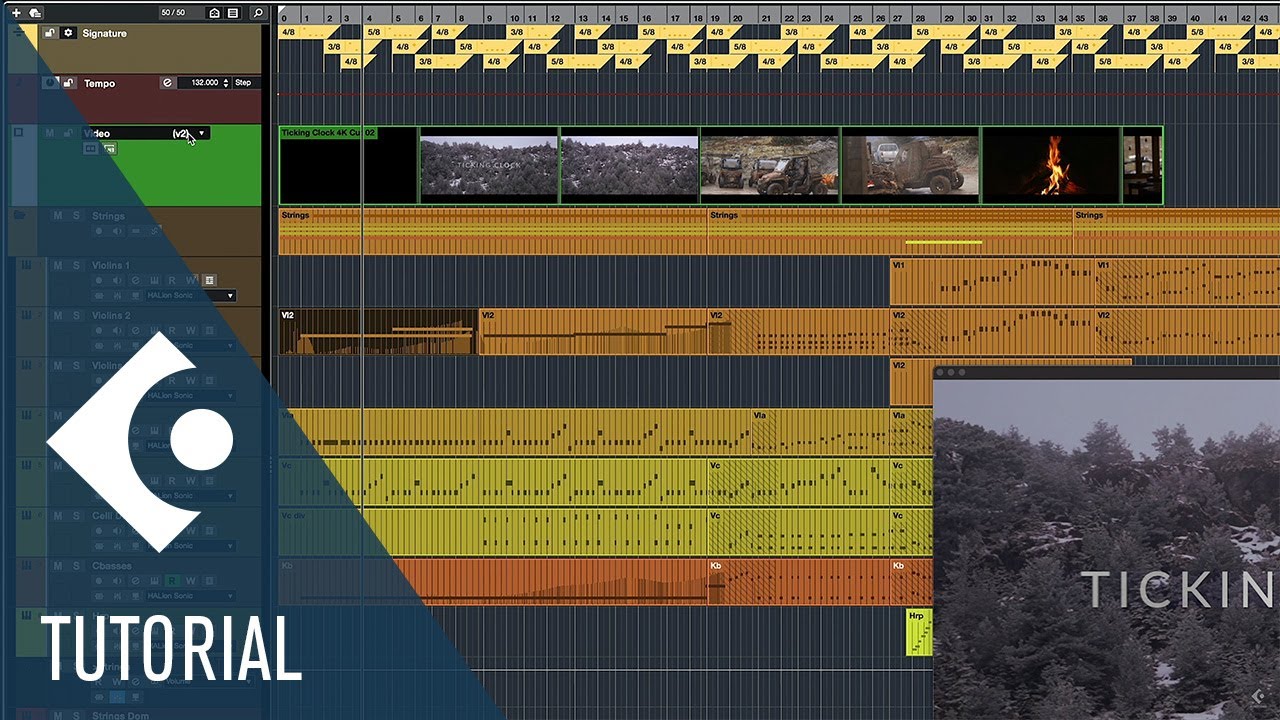Open the tempo editor 'e' icon
Viewport: 1280px width, 720px height.
pos(167,83)
